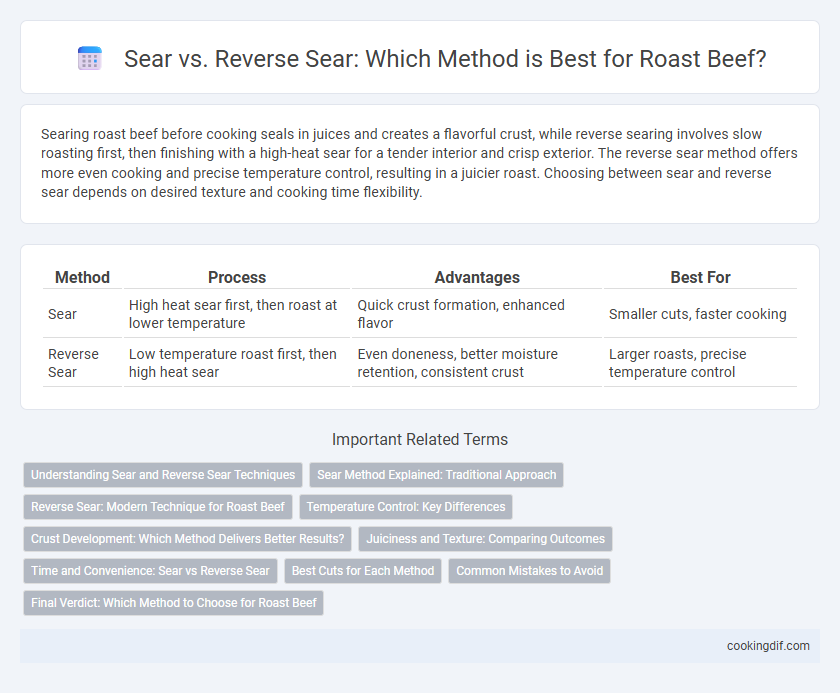The width and height of the screenshot is (840, 693).
Task: Select Reverse Sear: Modern Technique for Roast Beef
Action: pos(158,507)
